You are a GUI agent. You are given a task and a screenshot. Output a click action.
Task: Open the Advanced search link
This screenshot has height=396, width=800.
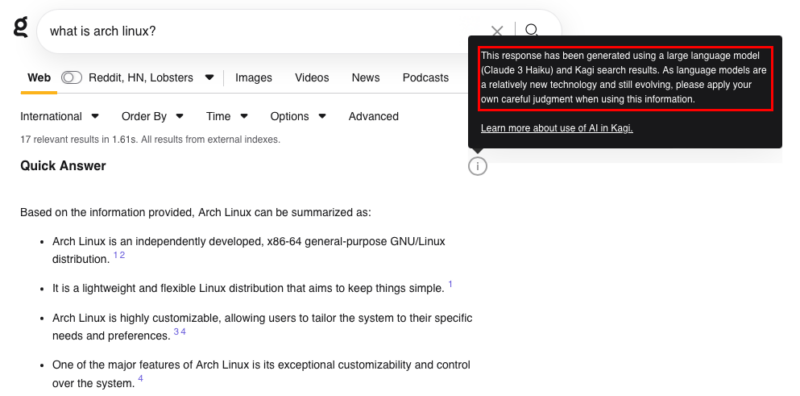[x=373, y=116]
